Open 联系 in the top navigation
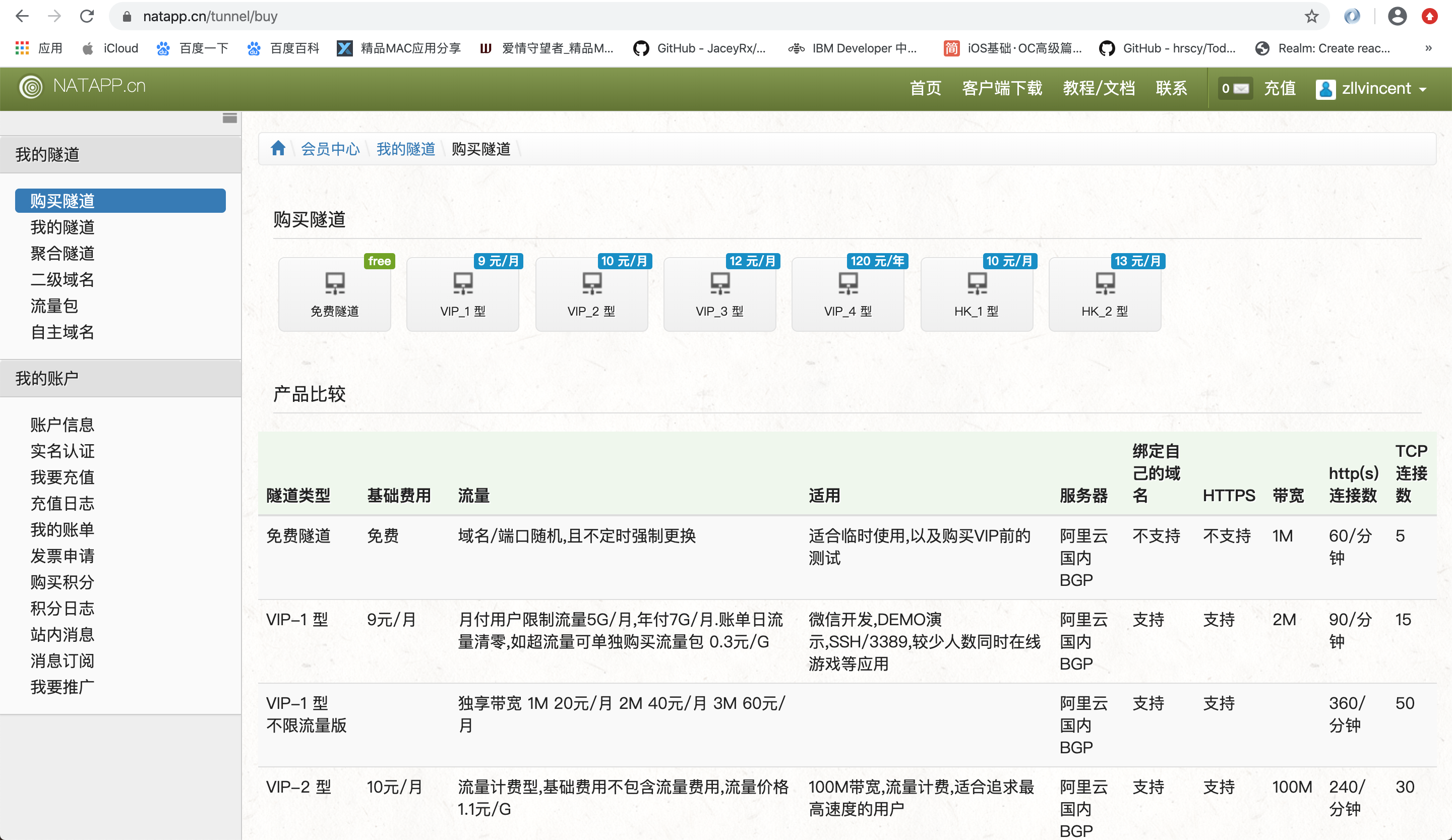Screen dimensions: 1452x840 pyautogui.click(x=1171, y=88)
